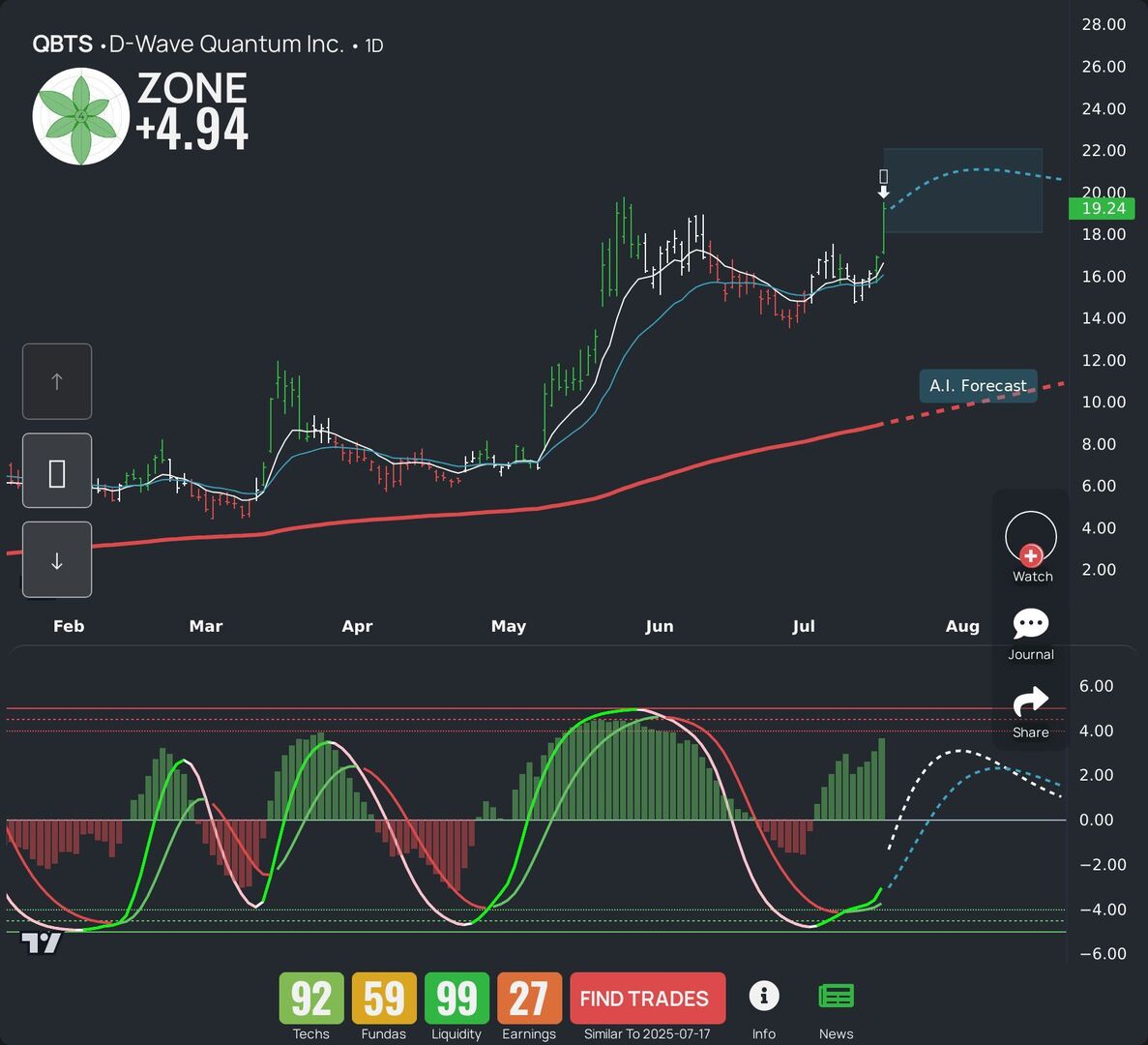Click the 6.00 oscillator axis label
This screenshot has height=1045, width=1148.
coord(1096,685)
